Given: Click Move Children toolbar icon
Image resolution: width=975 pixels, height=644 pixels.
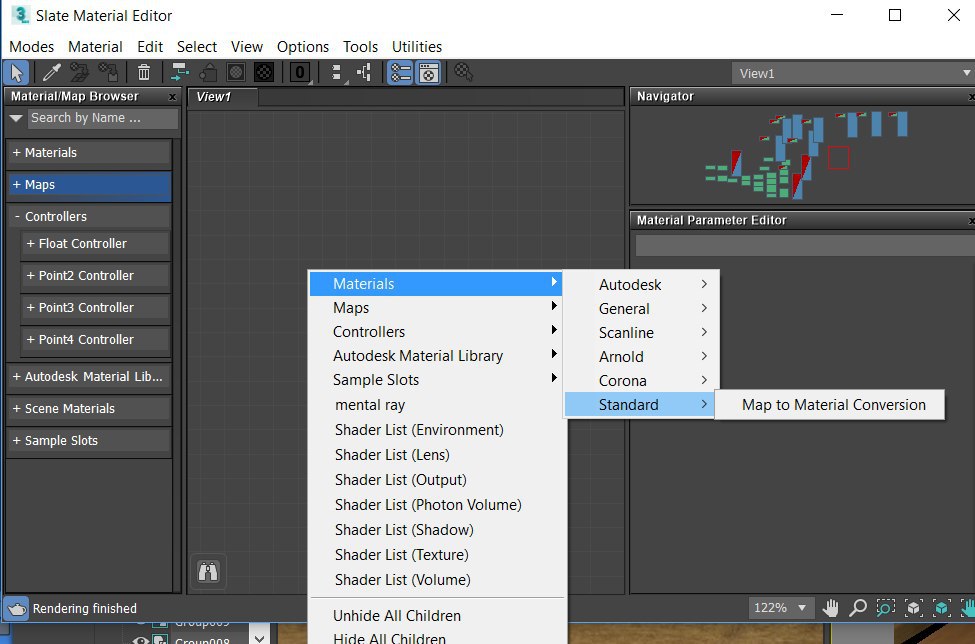Looking at the screenshot, I should click(x=180, y=73).
